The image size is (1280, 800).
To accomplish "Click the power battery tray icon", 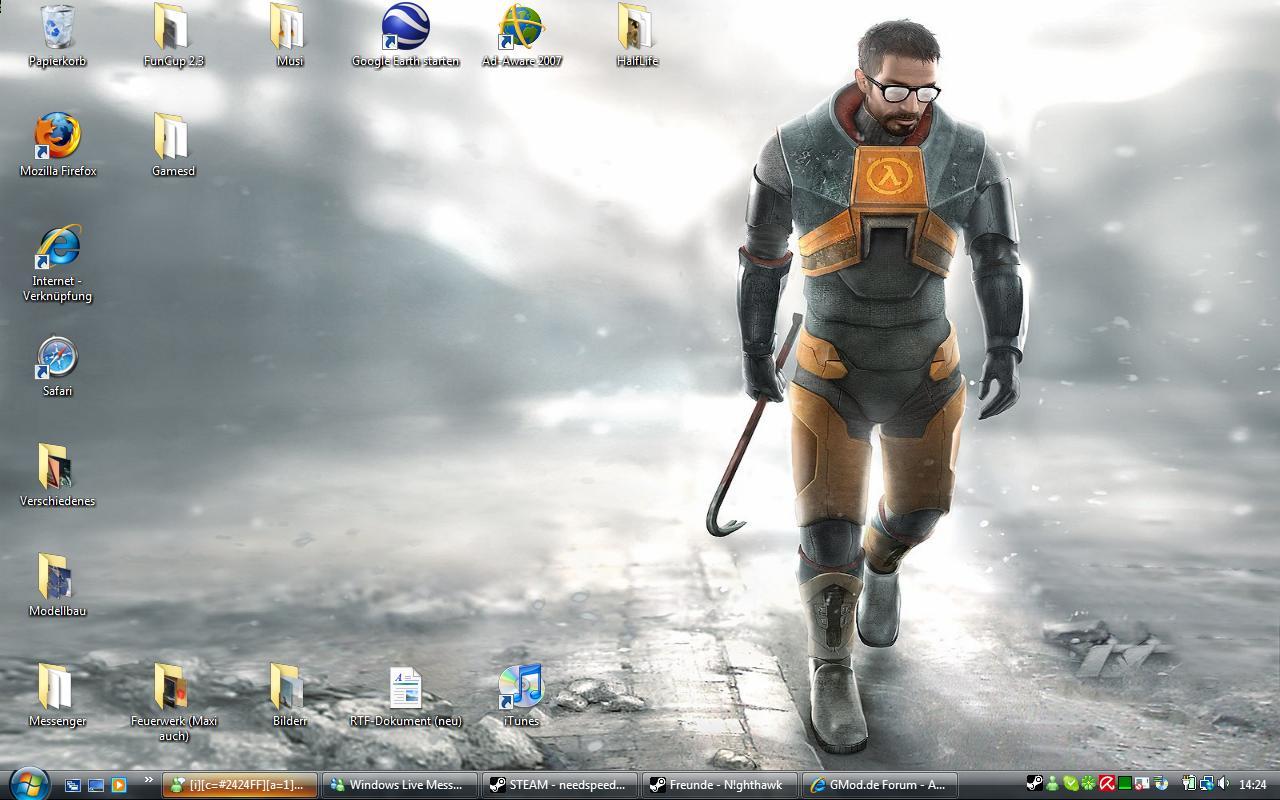I will click(1189, 783).
